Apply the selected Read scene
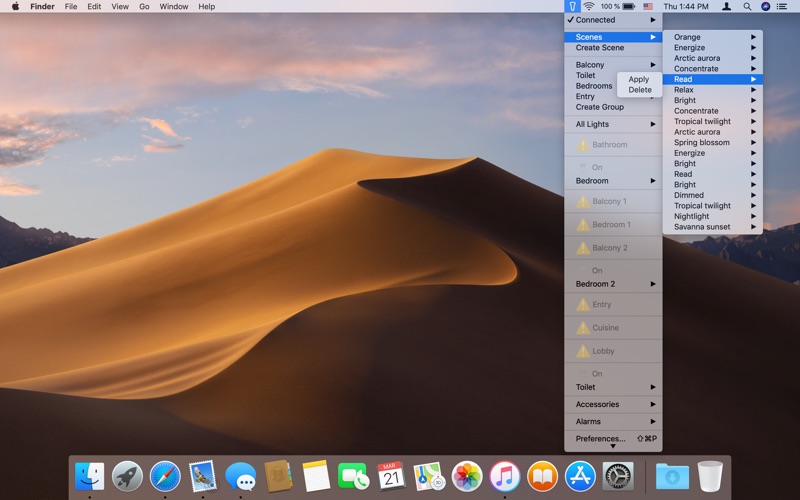Viewport: 800px width, 500px height. [x=639, y=79]
